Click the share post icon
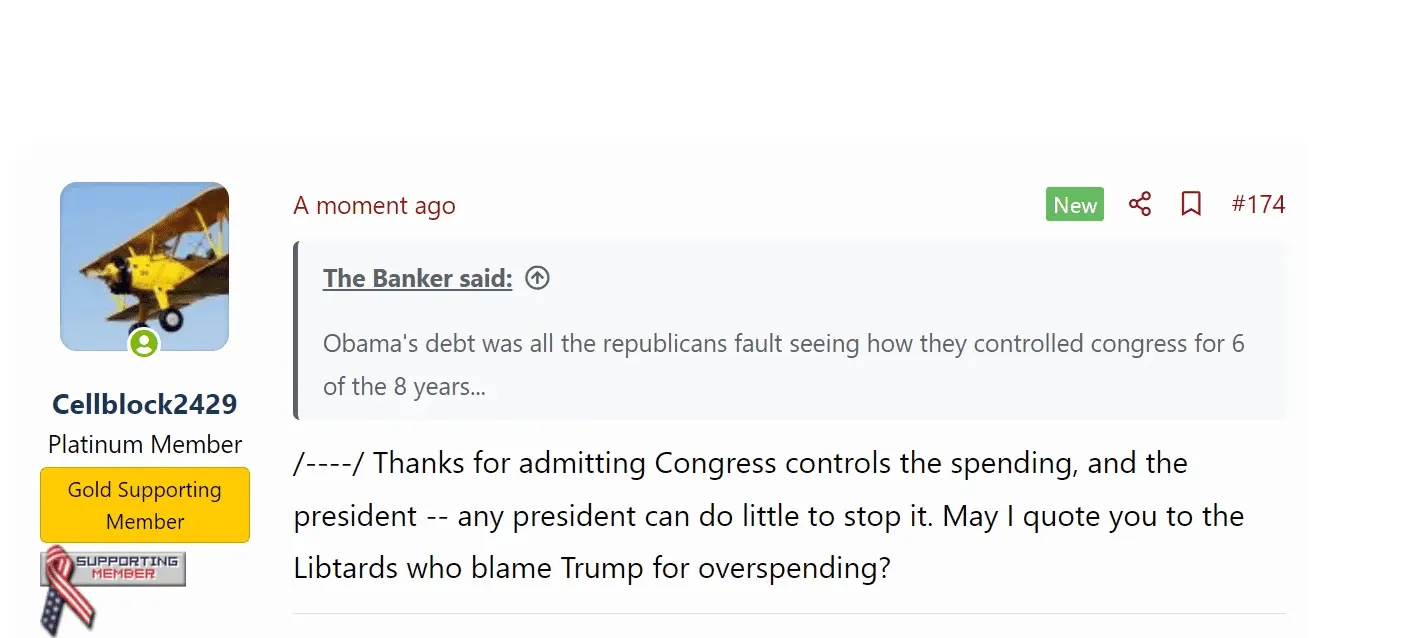 coord(1140,205)
